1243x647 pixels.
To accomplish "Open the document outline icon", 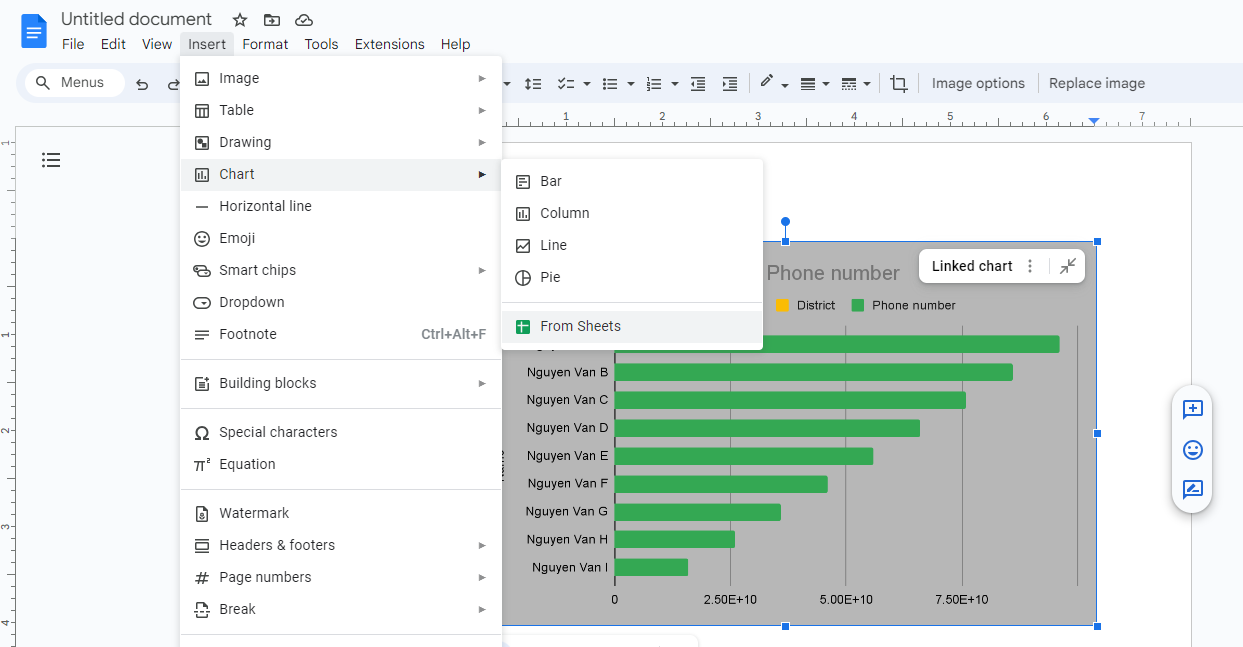I will [51, 160].
